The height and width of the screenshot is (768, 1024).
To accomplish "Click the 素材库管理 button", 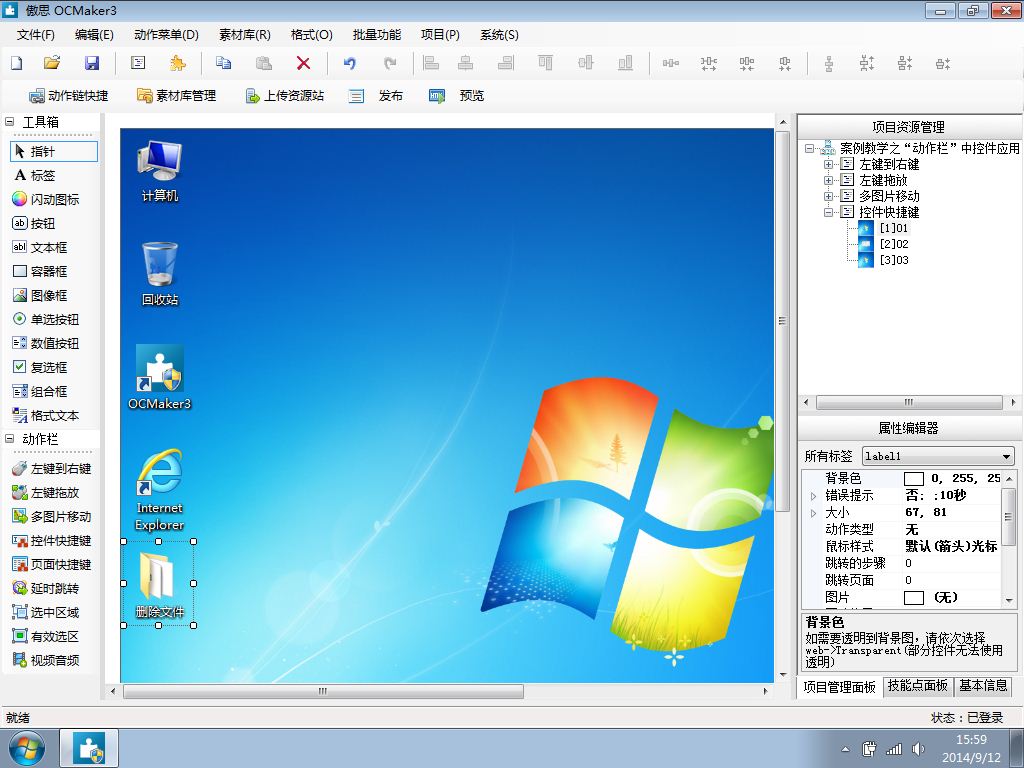I will click(176, 96).
